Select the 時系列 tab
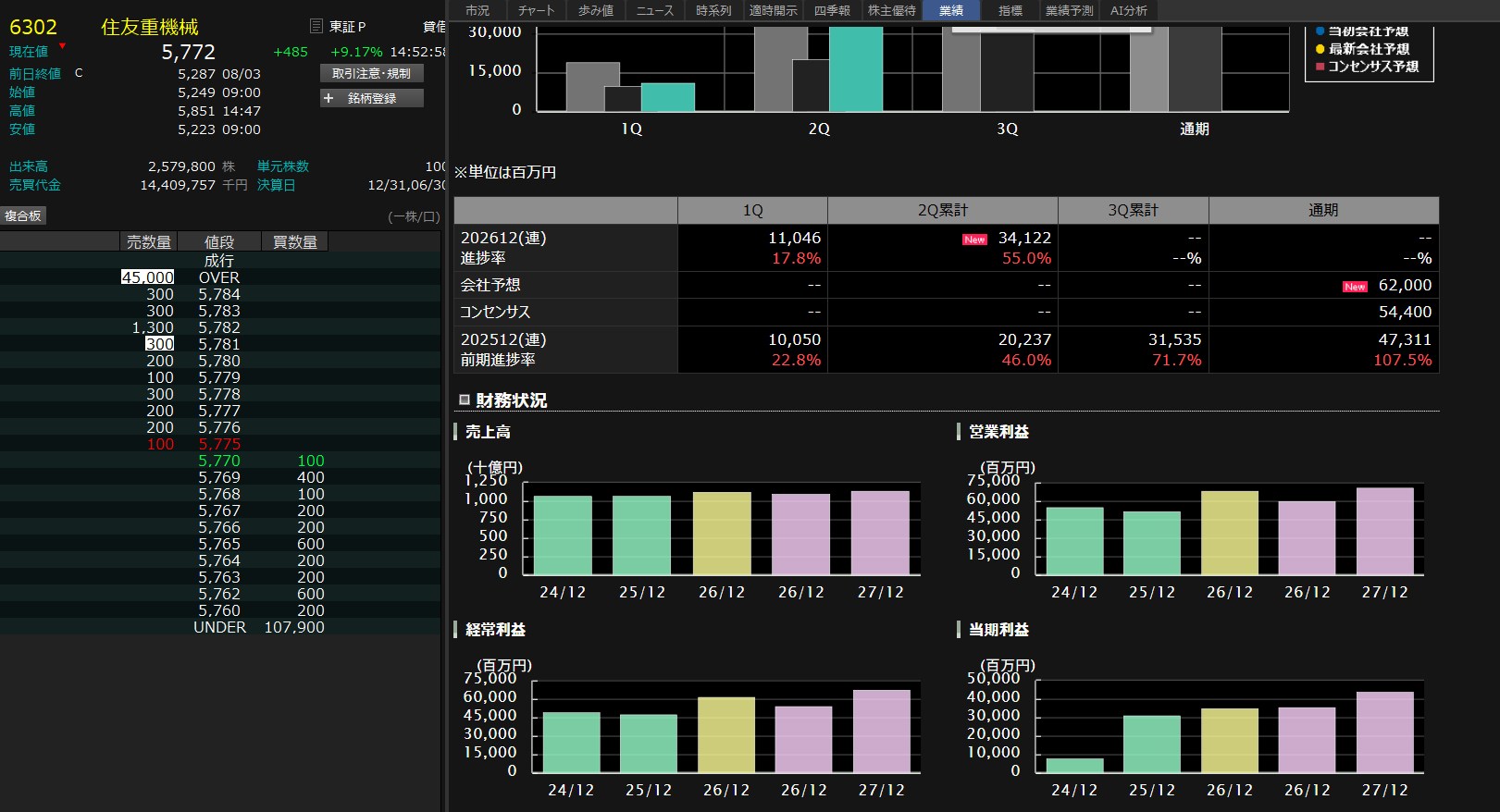This screenshot has width=1500, height=812. [x=713, y=10]
